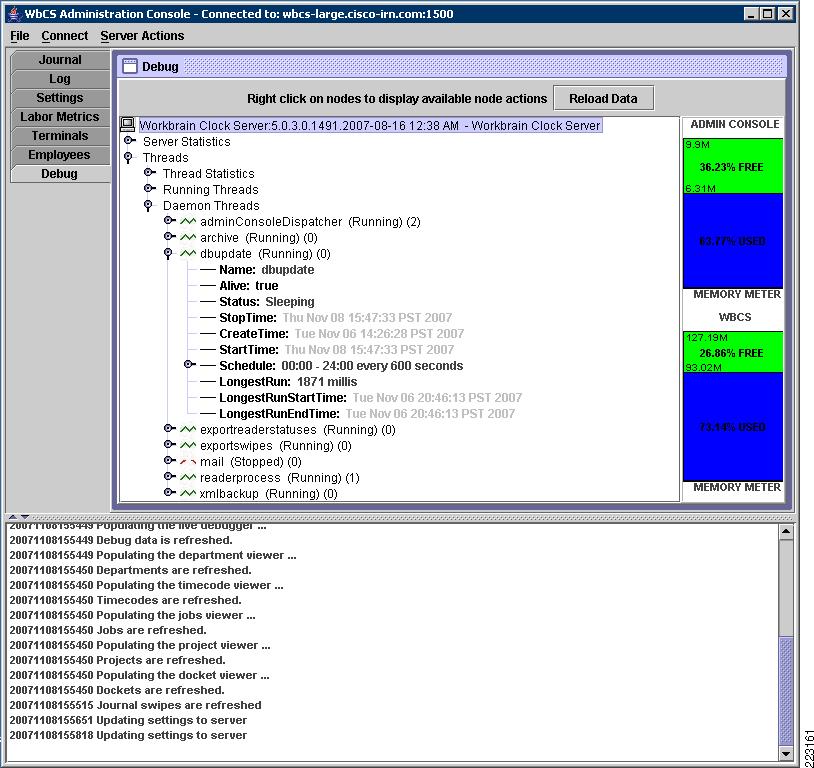
Task: Click the green wave icon of adminConsoleDispatcher
Action: click(188, 221)
